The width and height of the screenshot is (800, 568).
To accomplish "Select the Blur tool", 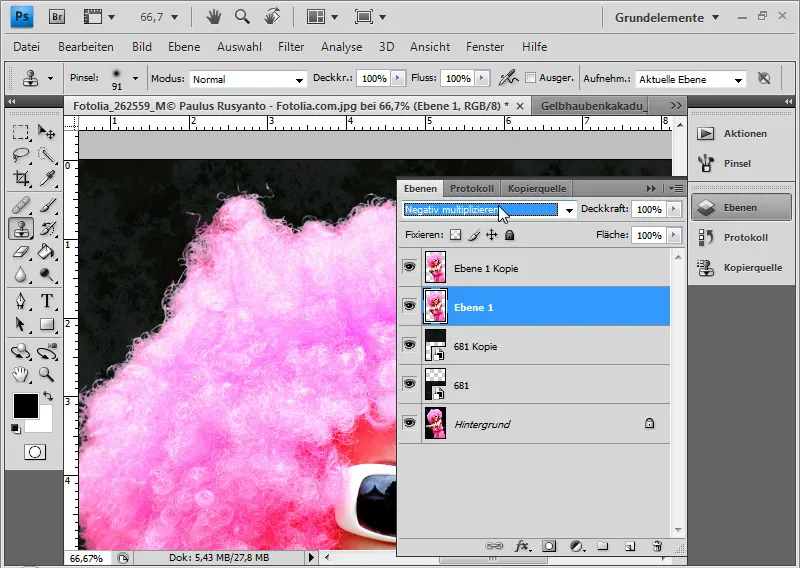I will pyautogui.click(x=20, y=275).
